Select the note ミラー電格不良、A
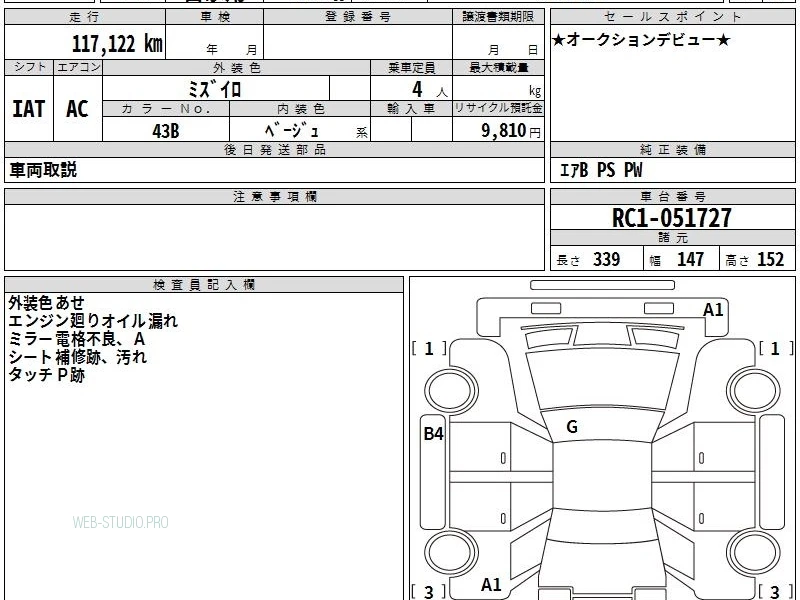 pyautogui.click(x=77, y=339)
